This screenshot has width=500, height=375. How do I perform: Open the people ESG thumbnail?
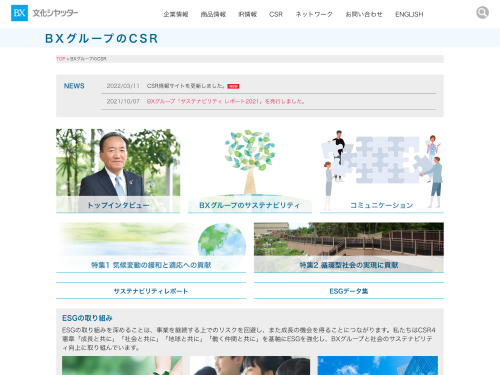coord(250,365)
